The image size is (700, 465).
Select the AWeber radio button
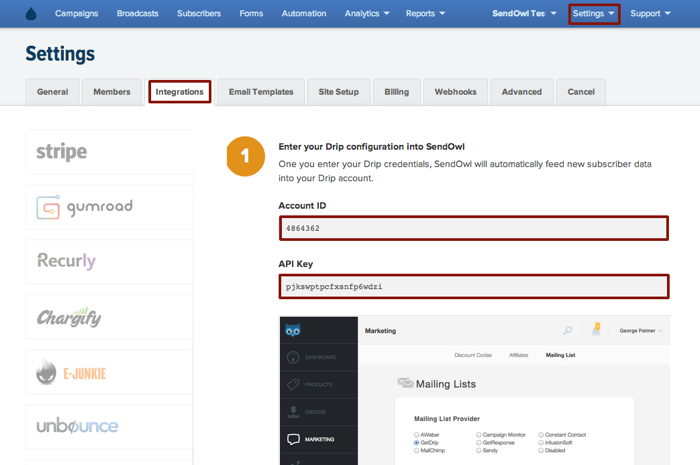(417, 435)
